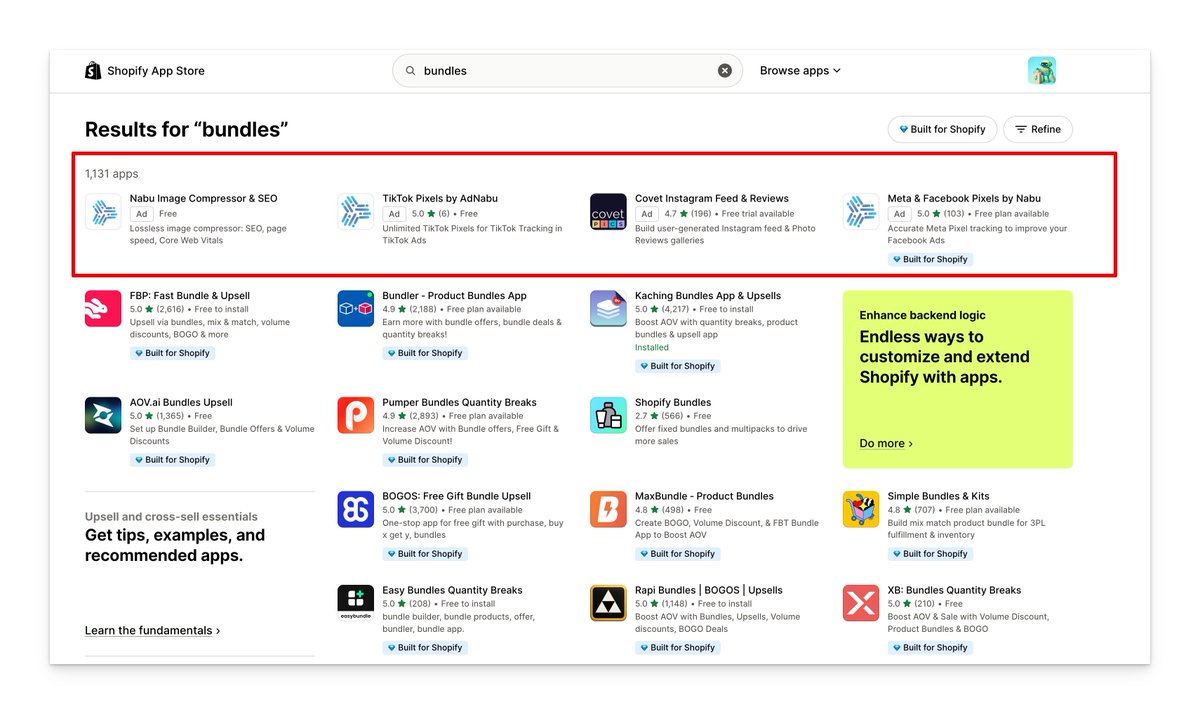Follow the Do more link

click(x=886, y=443)
